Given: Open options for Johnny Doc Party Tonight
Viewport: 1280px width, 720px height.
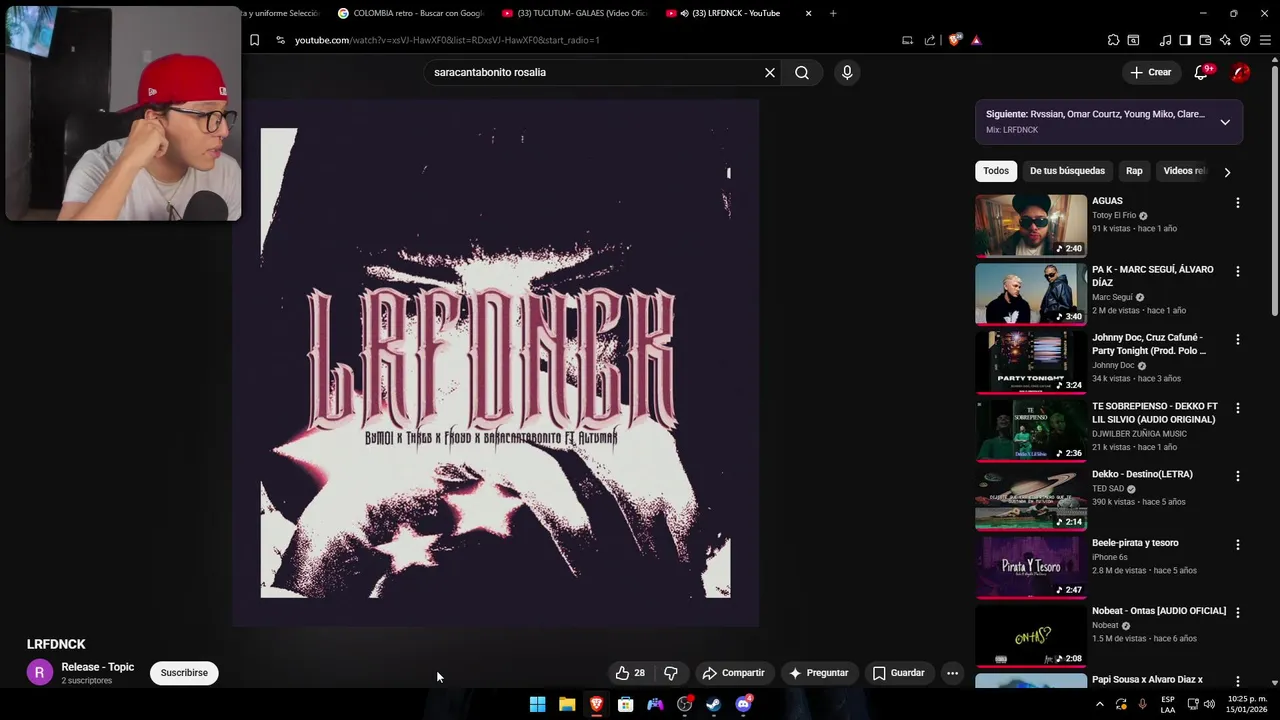Looking at the screenshot, I should coord(1237,340).
